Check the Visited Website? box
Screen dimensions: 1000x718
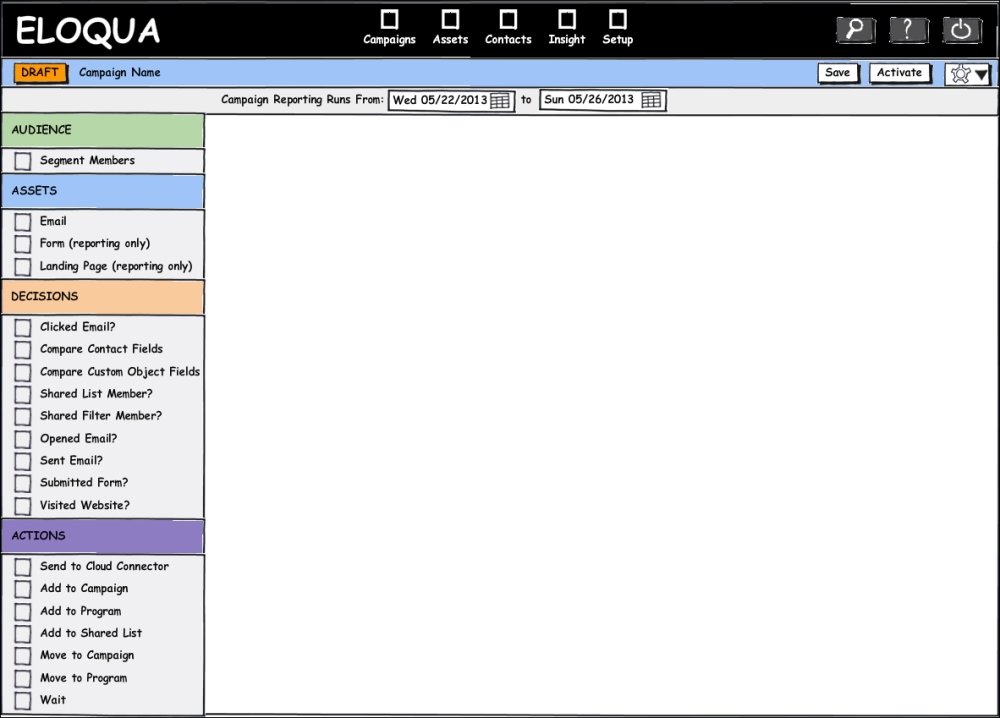coord(23,506)
